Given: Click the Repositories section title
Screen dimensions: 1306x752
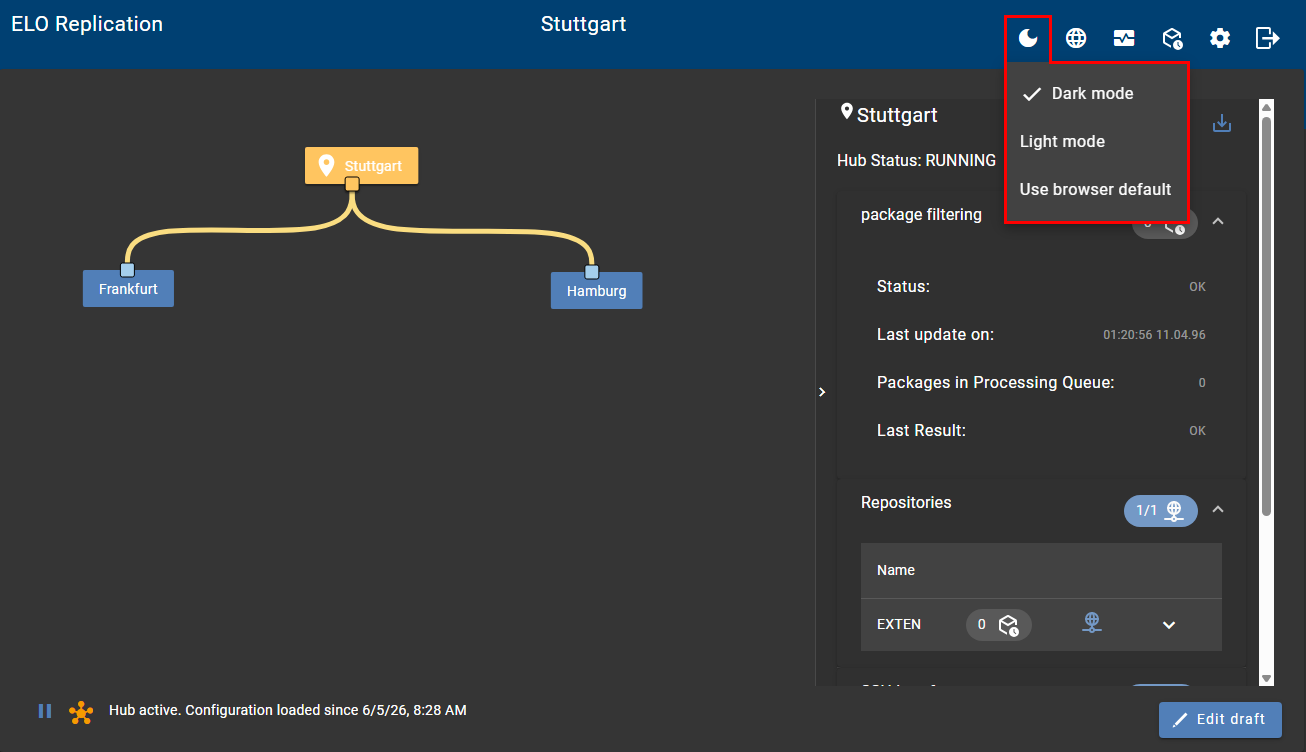Looking at the screenshot, I should click(906, 502).
